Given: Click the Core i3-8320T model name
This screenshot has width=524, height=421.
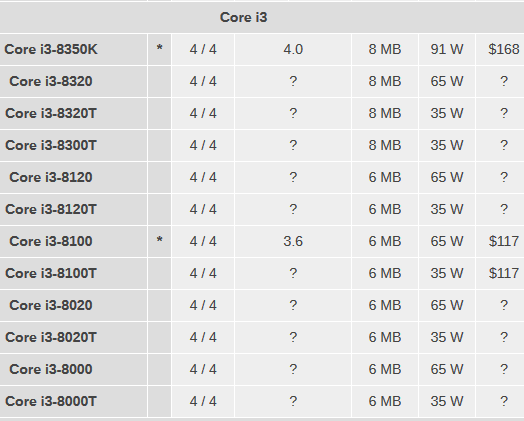Looking at the screenshot, I should (51, 113).
